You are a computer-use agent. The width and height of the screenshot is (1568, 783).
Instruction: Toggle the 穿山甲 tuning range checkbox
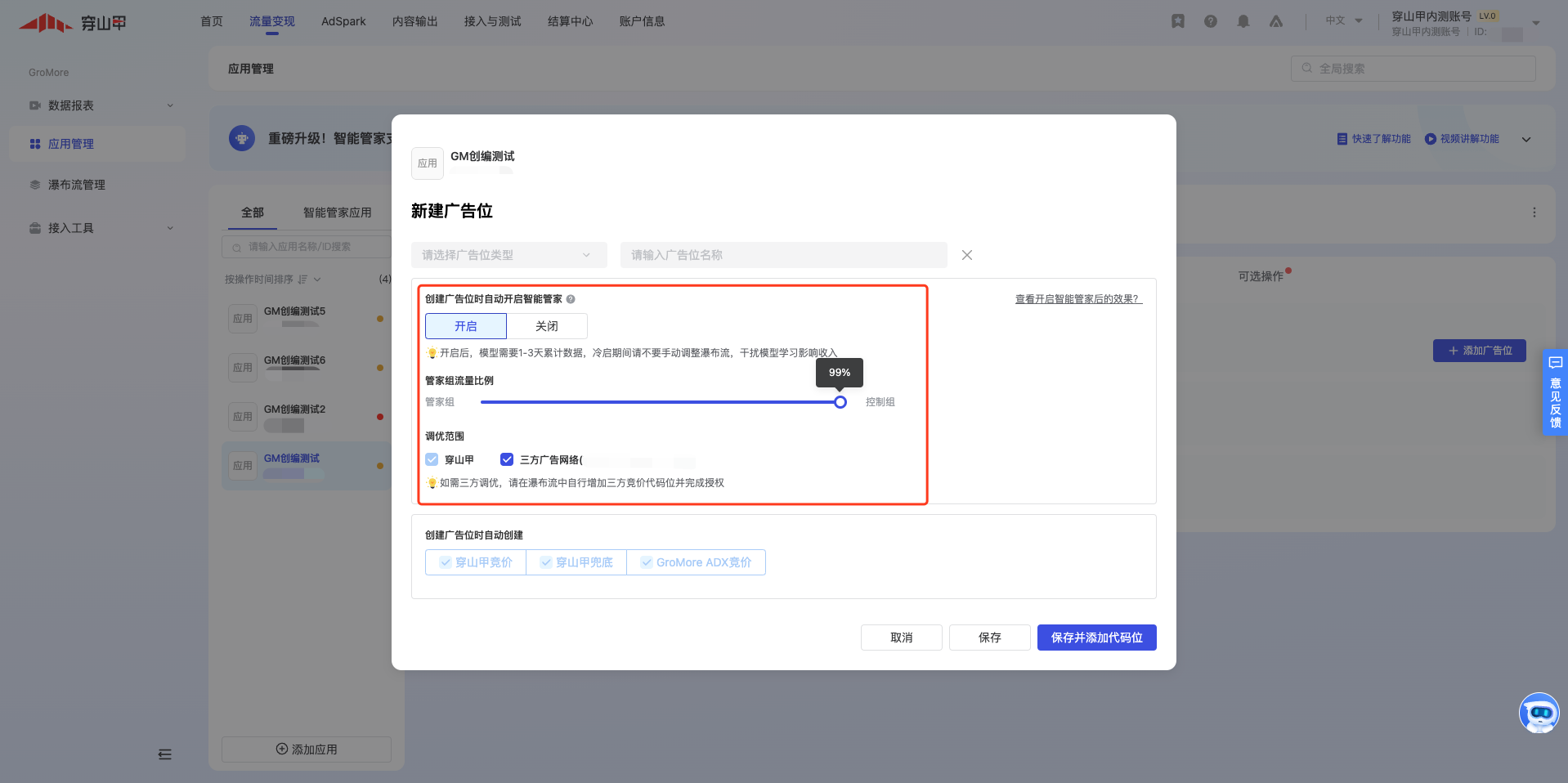(432, 459)
